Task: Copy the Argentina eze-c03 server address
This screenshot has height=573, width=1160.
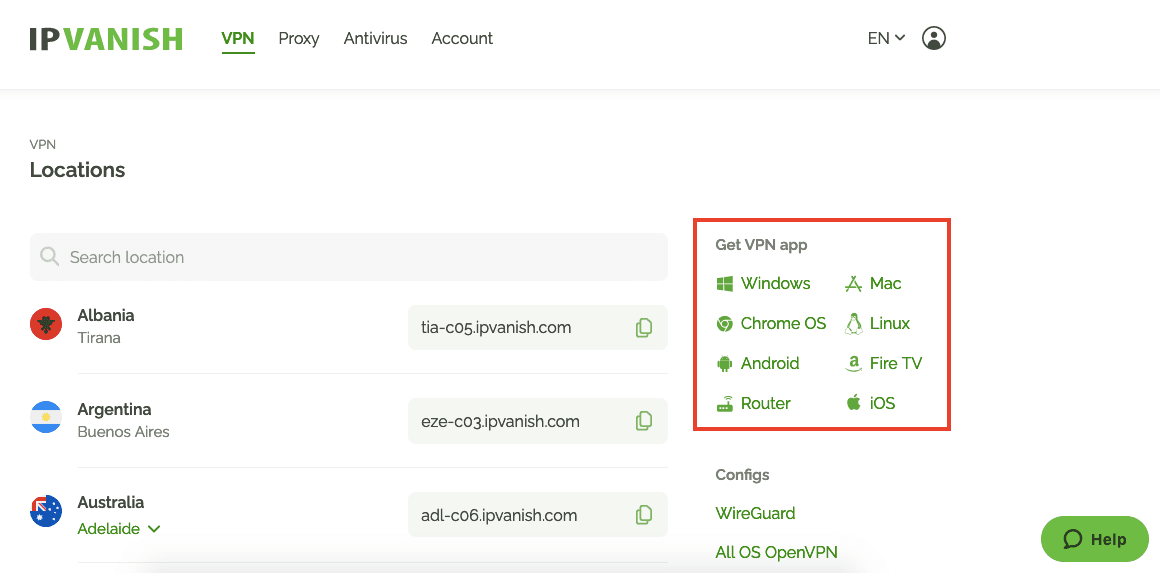Action: point(644,421)
